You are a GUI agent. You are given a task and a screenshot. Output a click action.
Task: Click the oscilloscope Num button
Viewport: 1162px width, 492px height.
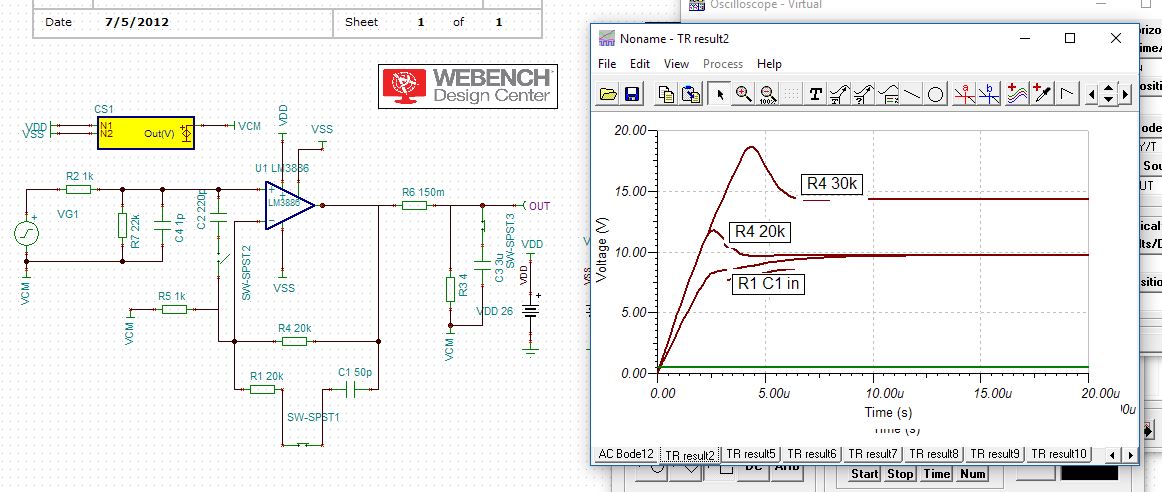click(973, 473)
